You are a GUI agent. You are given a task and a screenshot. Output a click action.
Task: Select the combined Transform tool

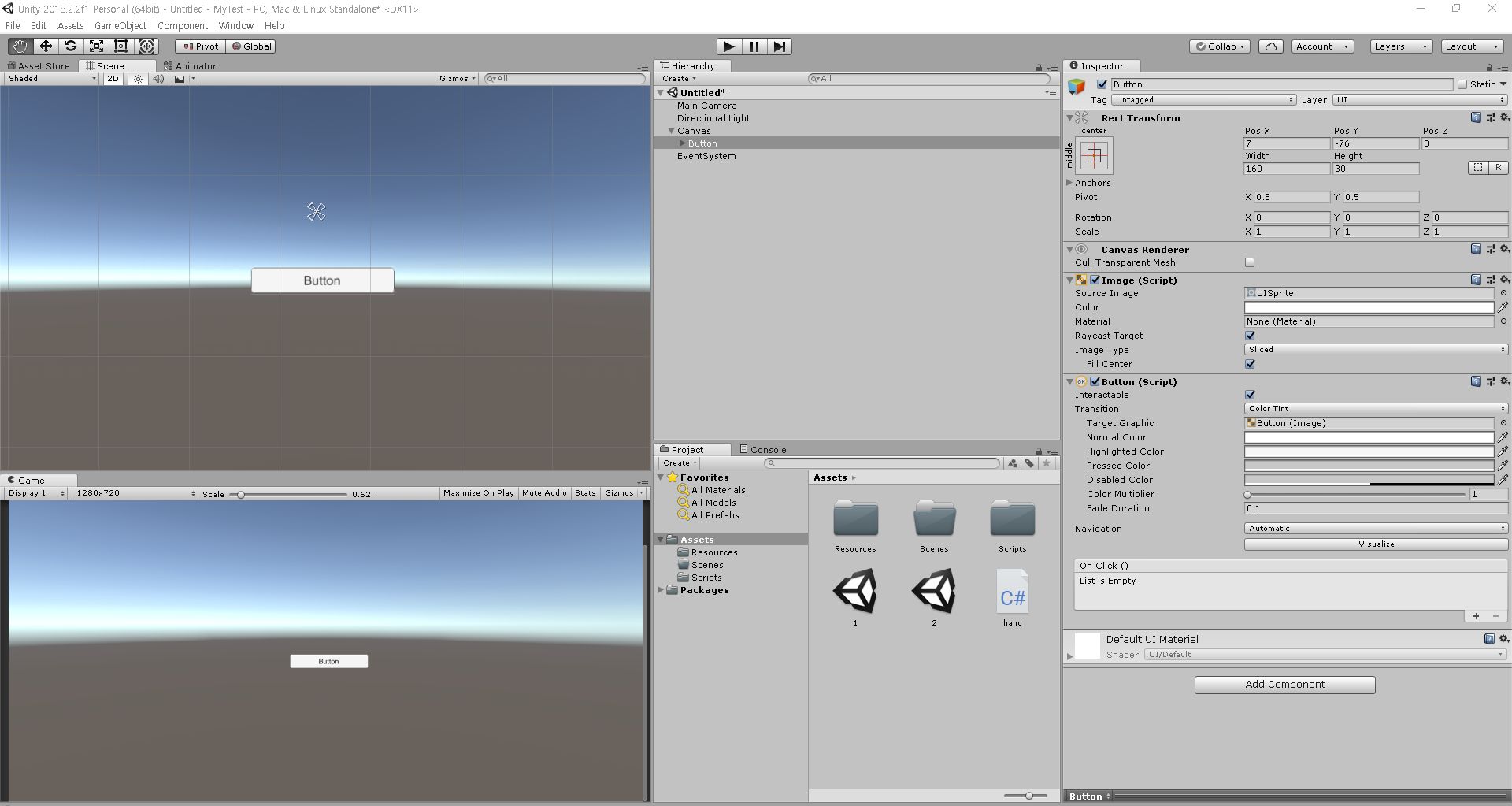[146, 46]
